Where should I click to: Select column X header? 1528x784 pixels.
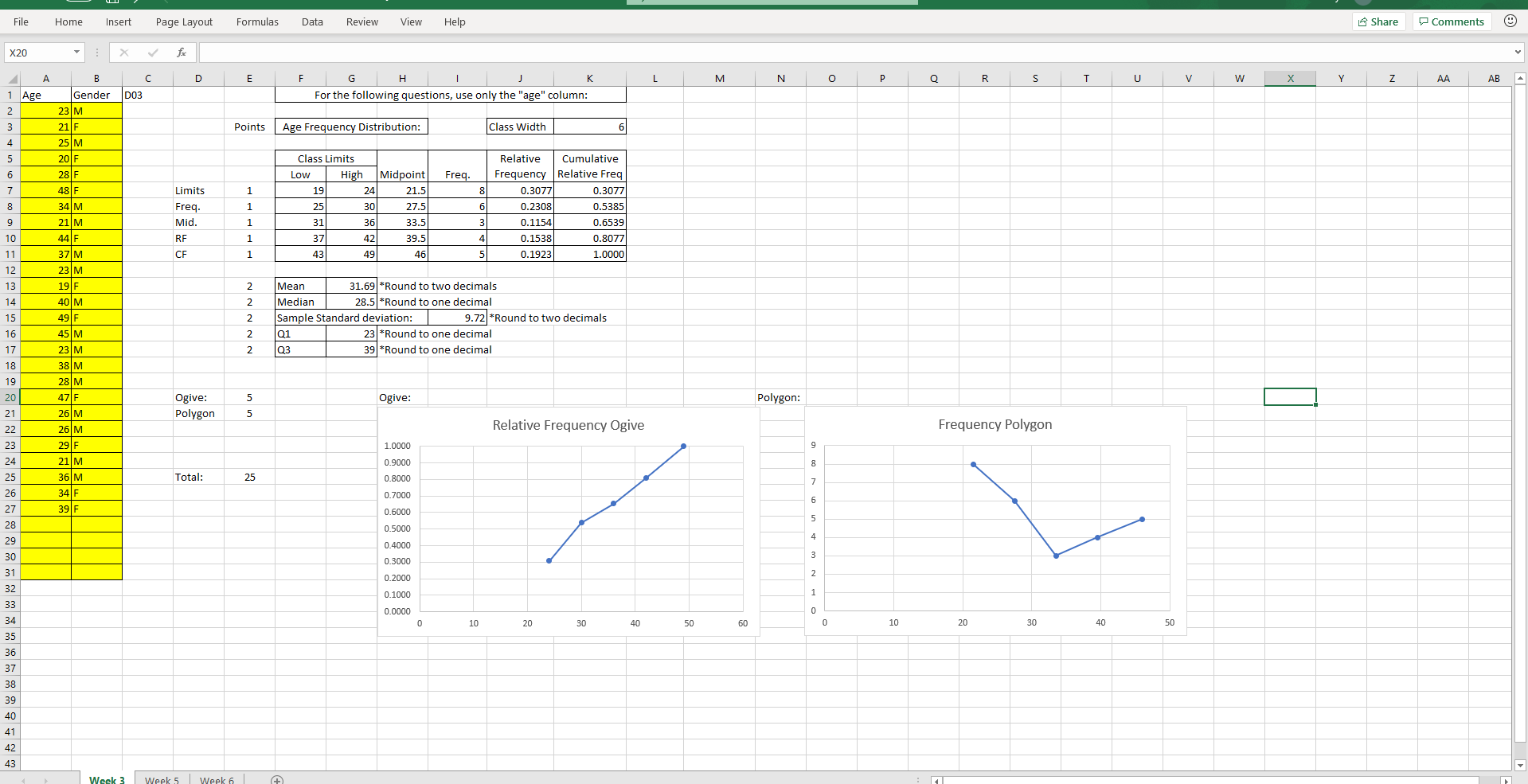point(1290,78)
